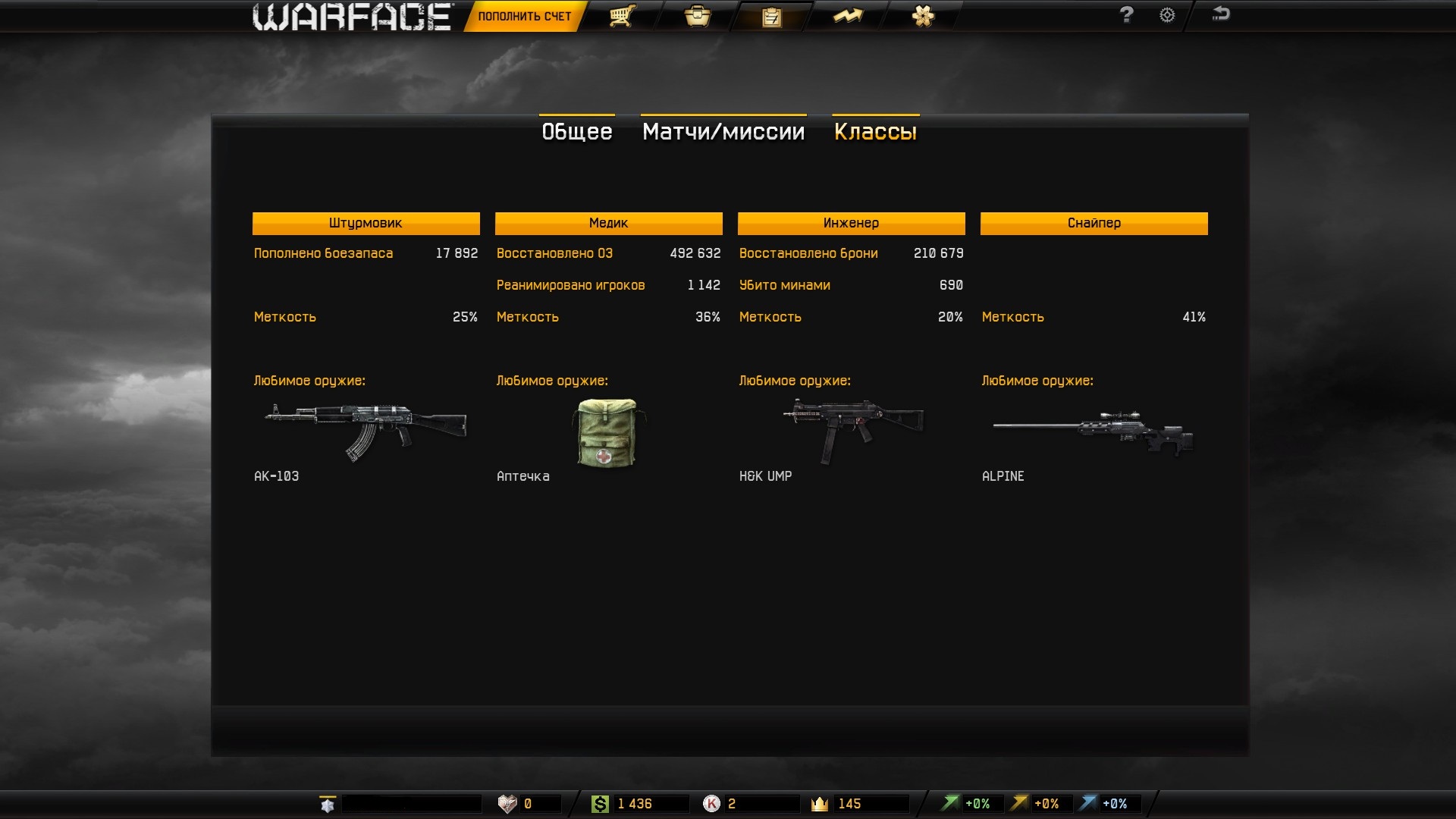The image size is (1456, 819).
Task: Click the Восстановлено брони stat label
Action: point(808,253)
